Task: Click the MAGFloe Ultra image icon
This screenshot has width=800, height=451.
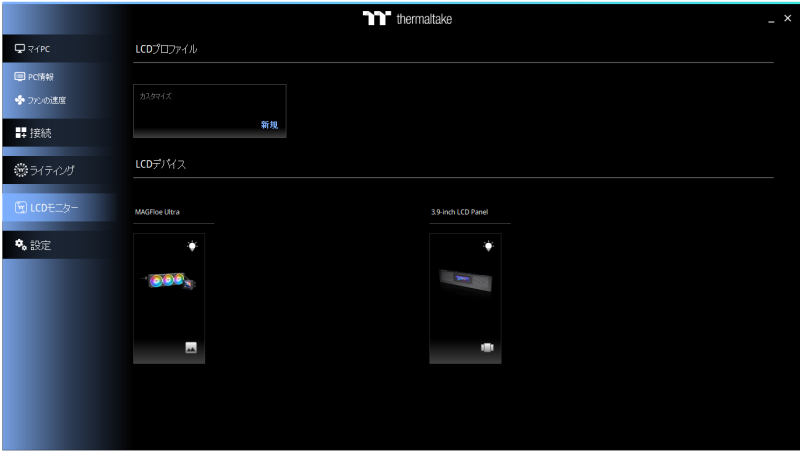Action: point(191,348)
